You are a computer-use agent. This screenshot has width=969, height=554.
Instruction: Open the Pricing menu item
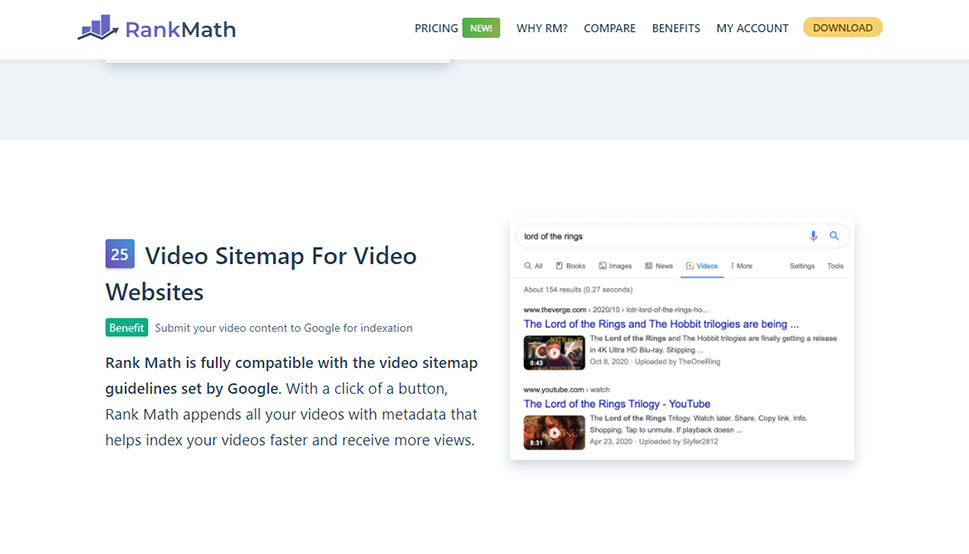436,28
